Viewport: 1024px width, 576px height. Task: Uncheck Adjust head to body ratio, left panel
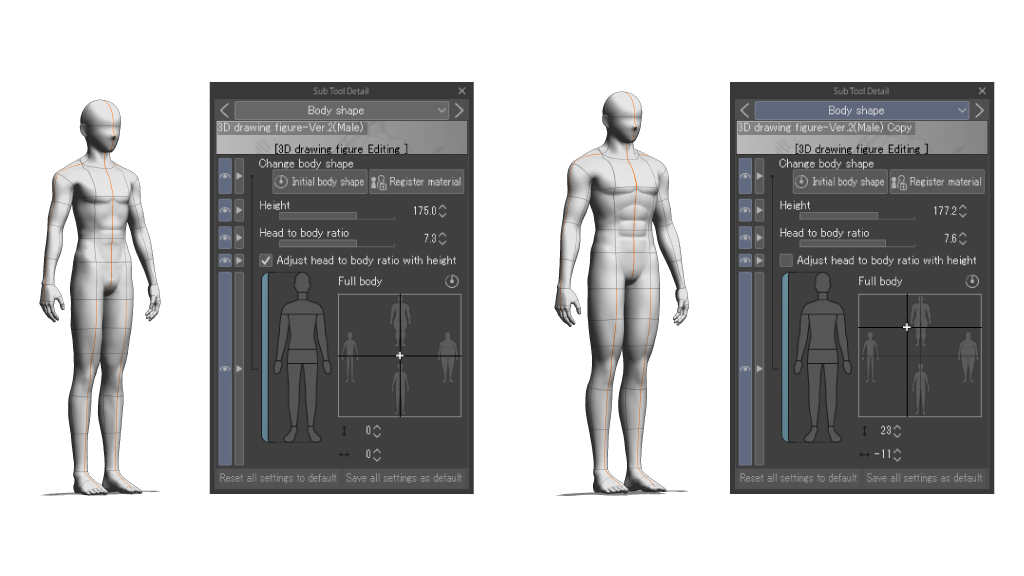[266, 260]
